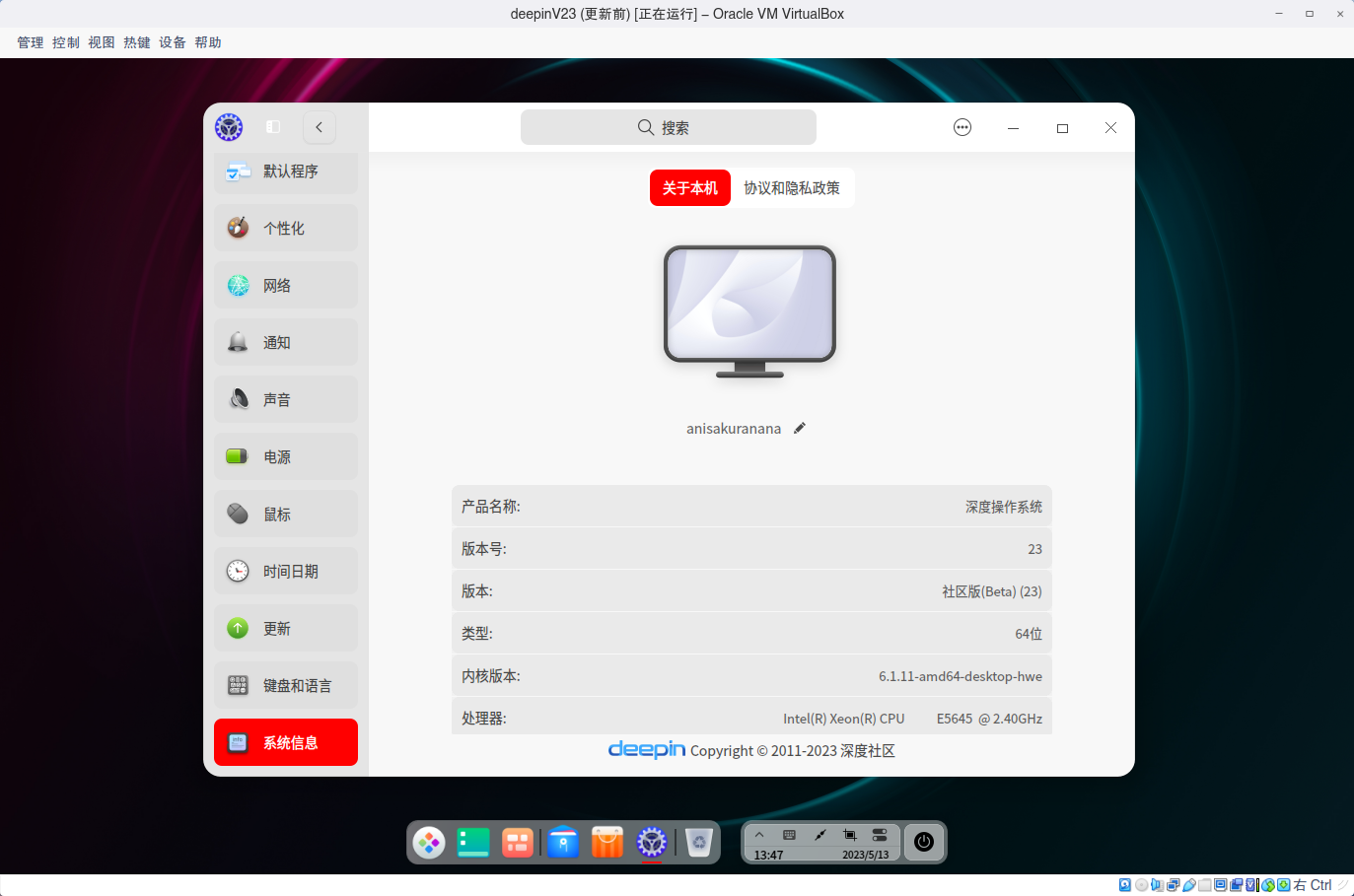Click the power button in the tray

(x=923, y=843)
